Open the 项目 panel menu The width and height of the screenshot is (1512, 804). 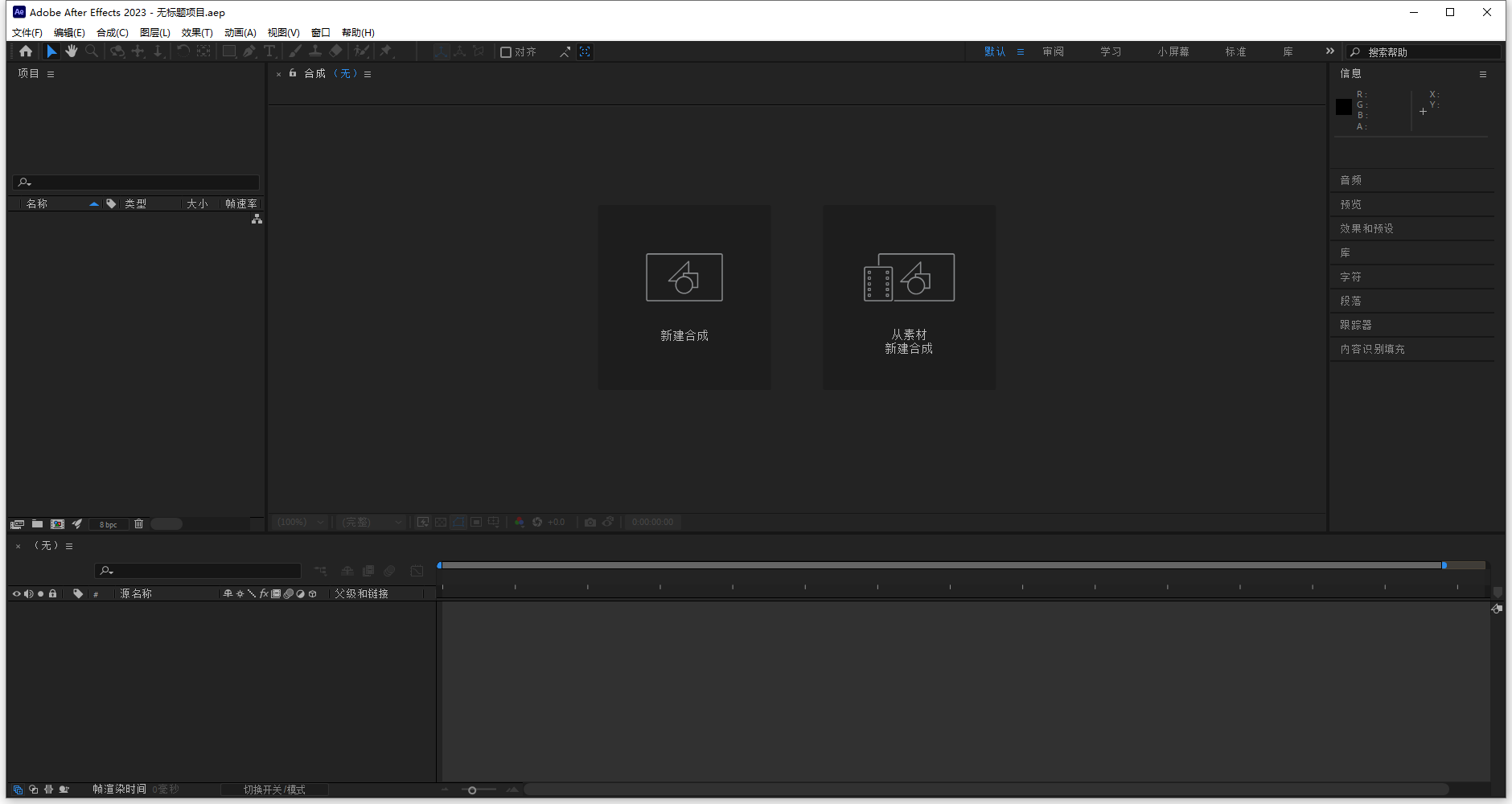click(51, 74)
